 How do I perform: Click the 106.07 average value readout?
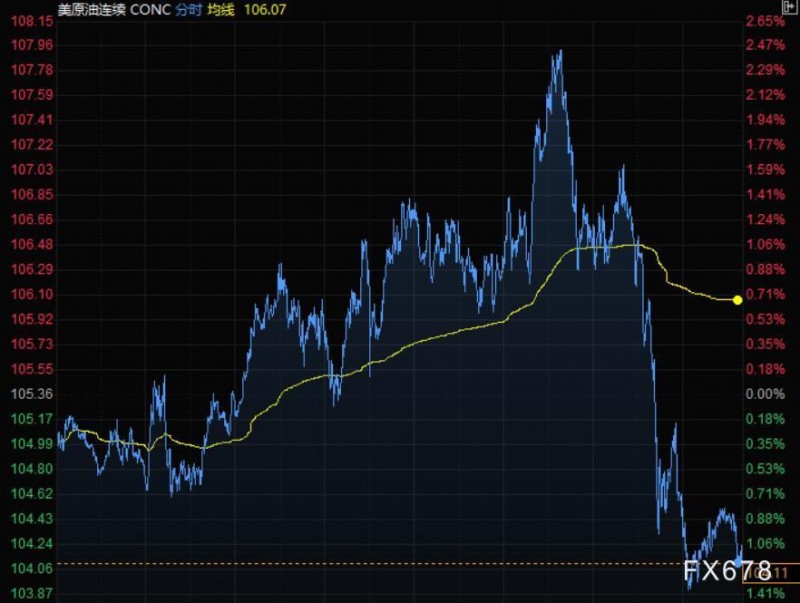(265, 10)
